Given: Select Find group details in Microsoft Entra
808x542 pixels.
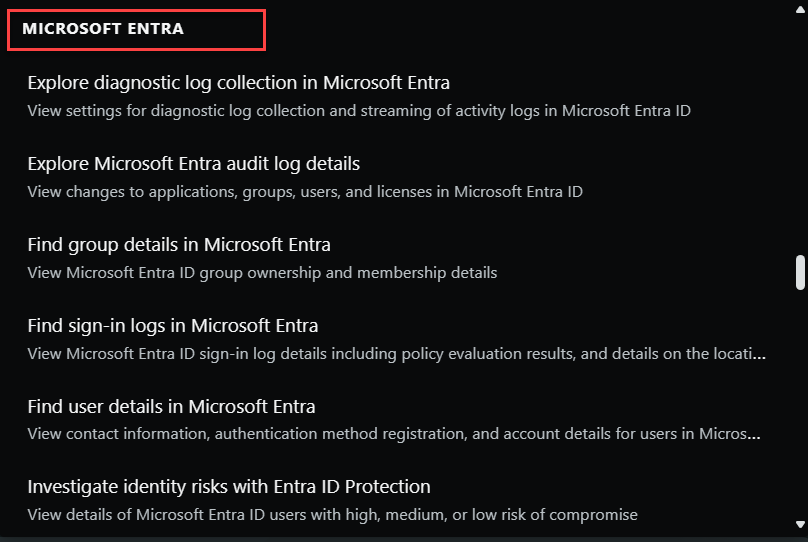Looking at the screenshot, I should tap(179, 244).
